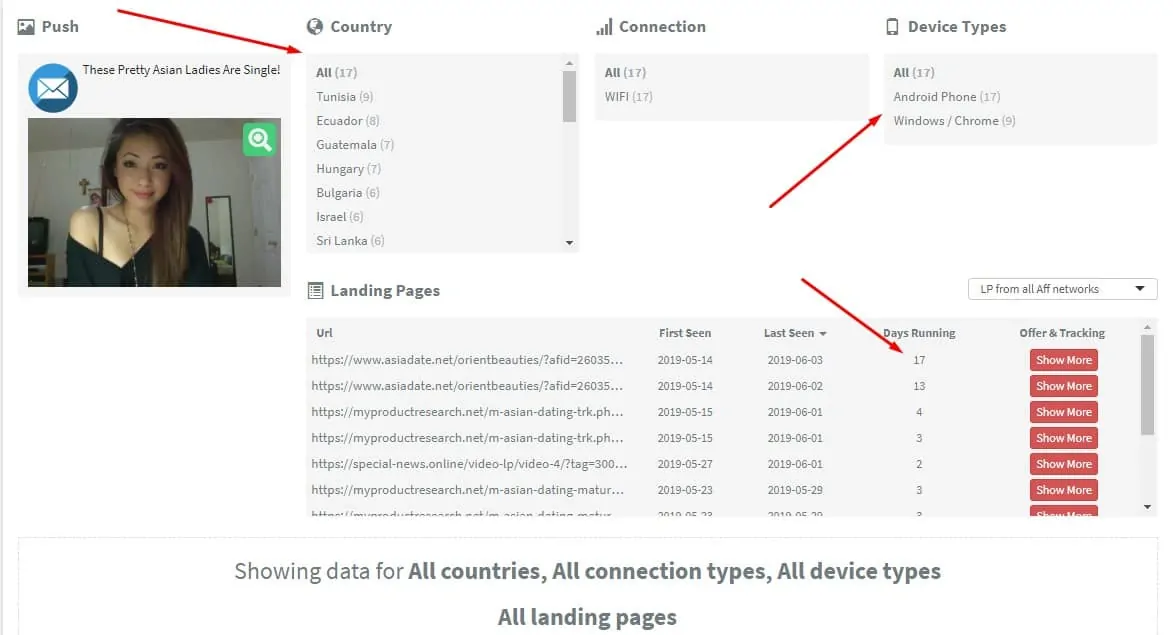
Task: Sort by Last Seen column arrow
Action: [823, 334]
